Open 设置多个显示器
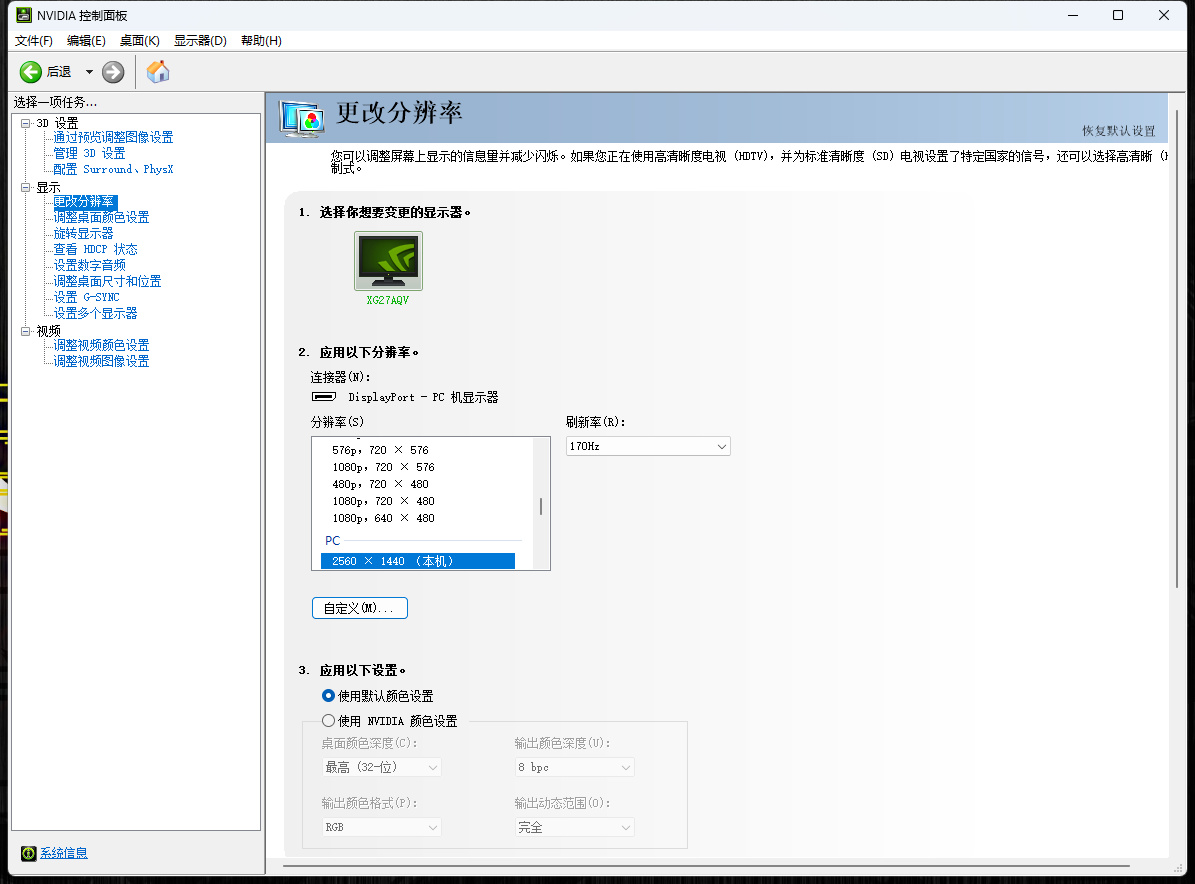The height and width of the screenshot is (884, 1195). (x=95, y=313)
